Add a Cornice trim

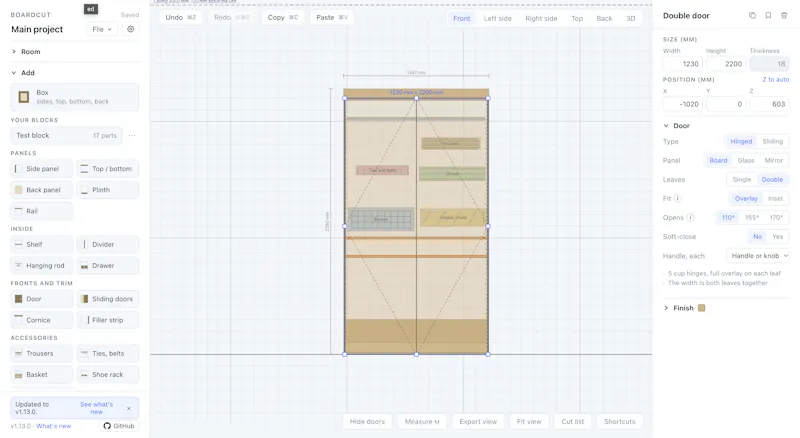pos(41,320)
